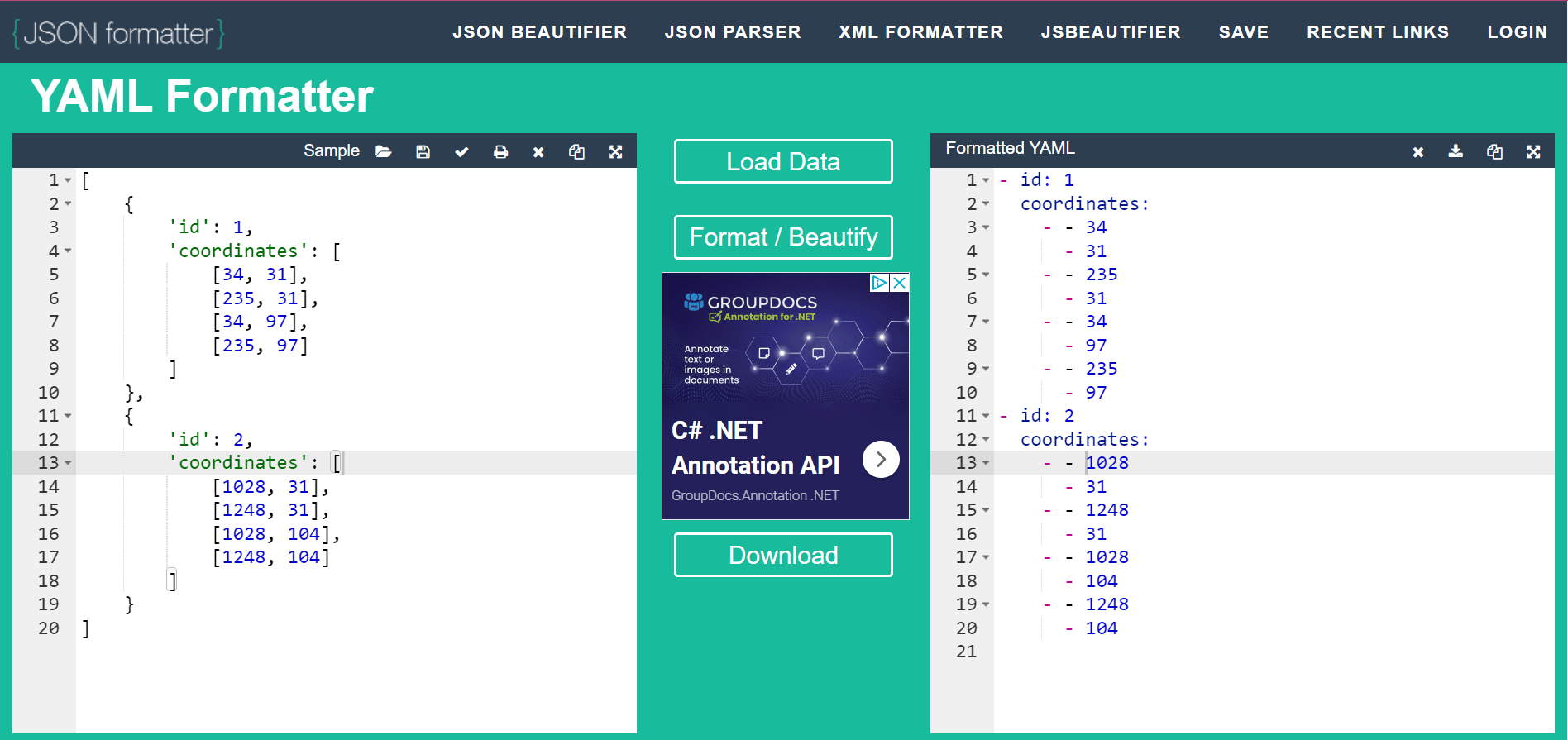Screen dimensions: 1568x740
Task: Click the ad's arrow button
Action: pos(881,459)
